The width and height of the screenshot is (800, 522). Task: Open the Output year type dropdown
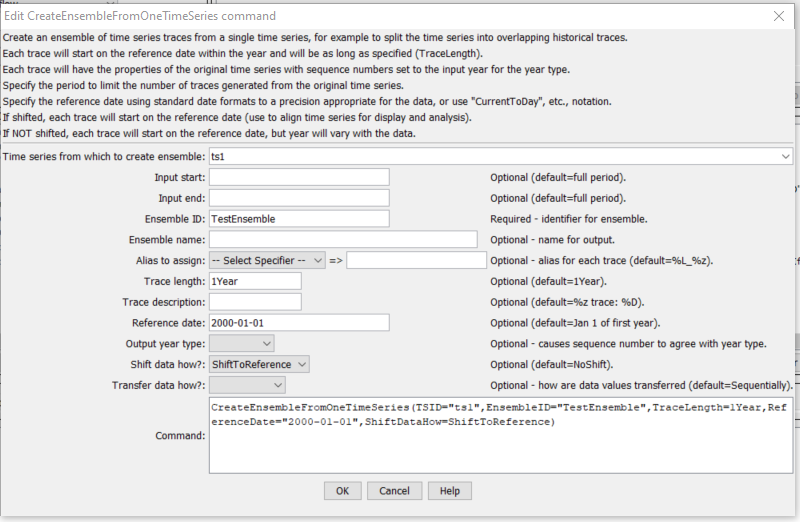click(242, 344)
